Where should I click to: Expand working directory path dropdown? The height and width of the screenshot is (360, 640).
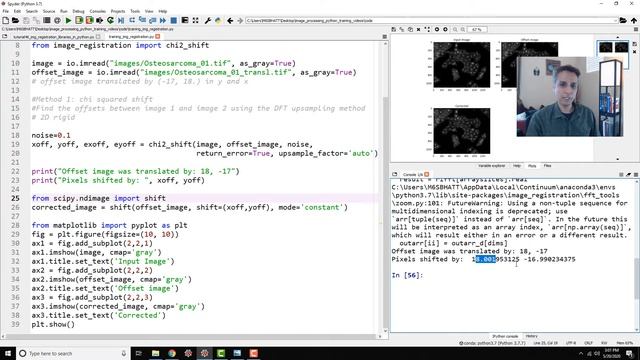point(615,20)
